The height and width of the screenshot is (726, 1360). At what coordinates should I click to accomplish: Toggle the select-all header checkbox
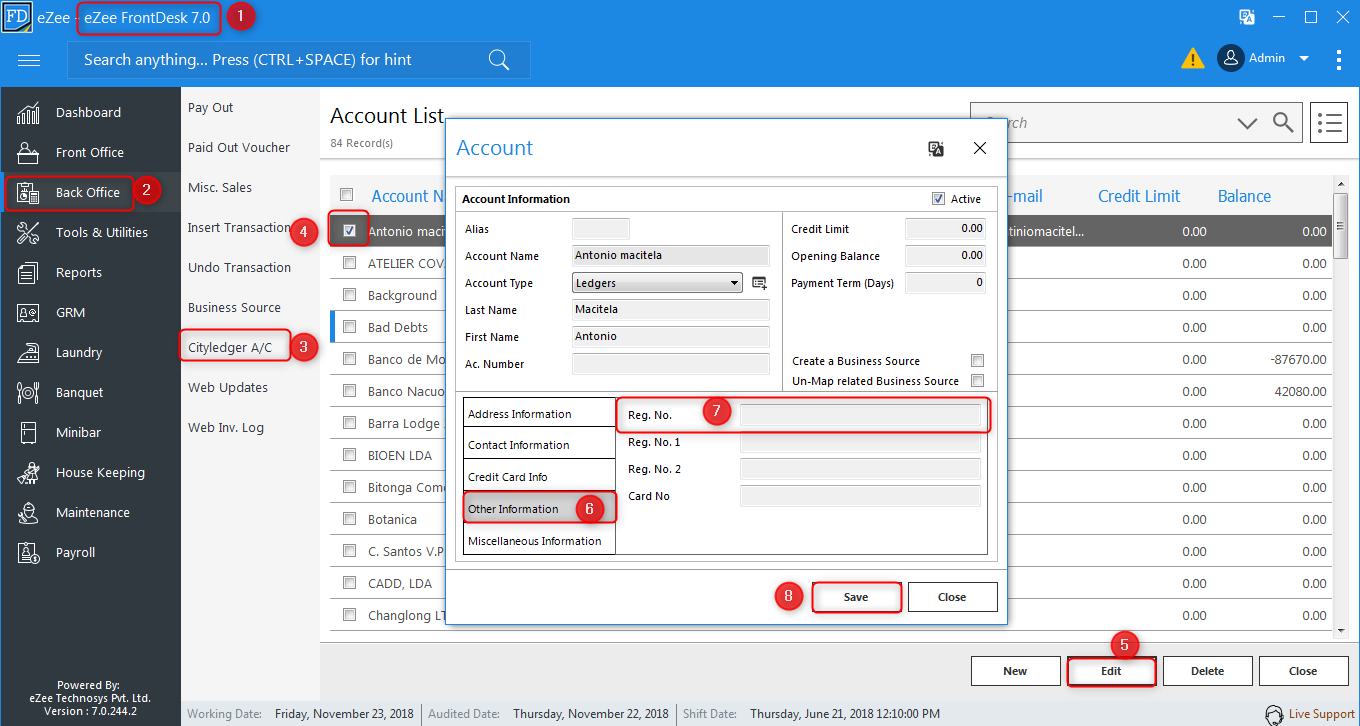tap(347, 195)
